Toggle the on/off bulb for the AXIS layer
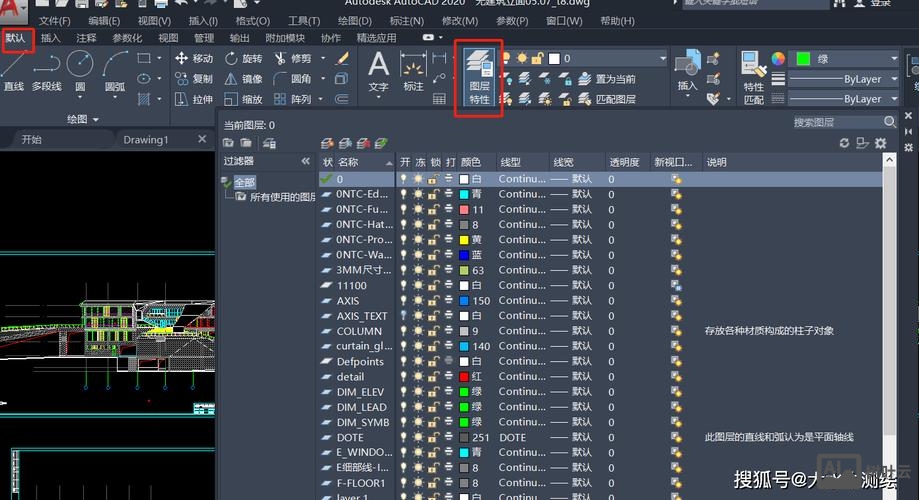The width and height of the screenshot is (919, 500). click(404, 300)
